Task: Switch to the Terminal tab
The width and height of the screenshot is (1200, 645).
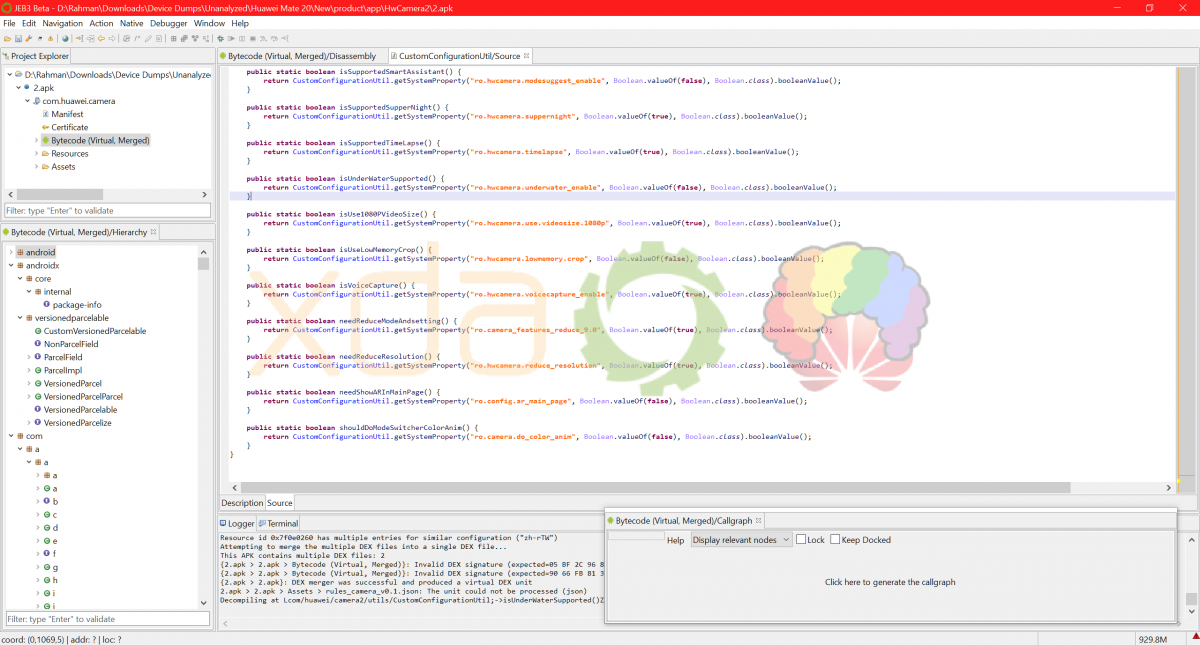Action: (278, 523)
